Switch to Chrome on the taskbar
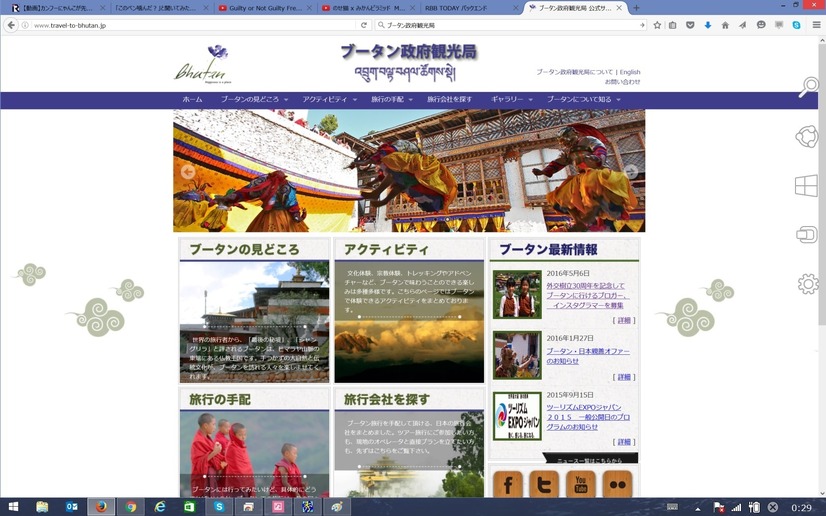This screenshot has width=826, height=516. [x=131, y=507]
